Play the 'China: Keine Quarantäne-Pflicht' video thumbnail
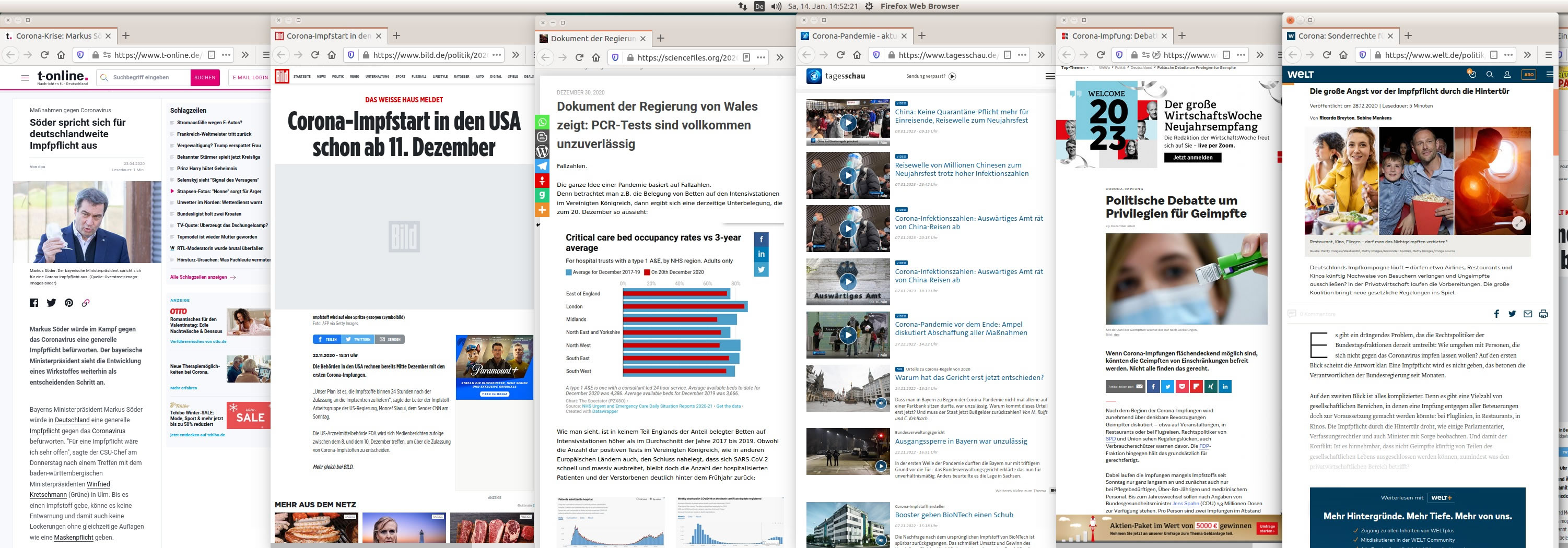 (x=847, y=122)
